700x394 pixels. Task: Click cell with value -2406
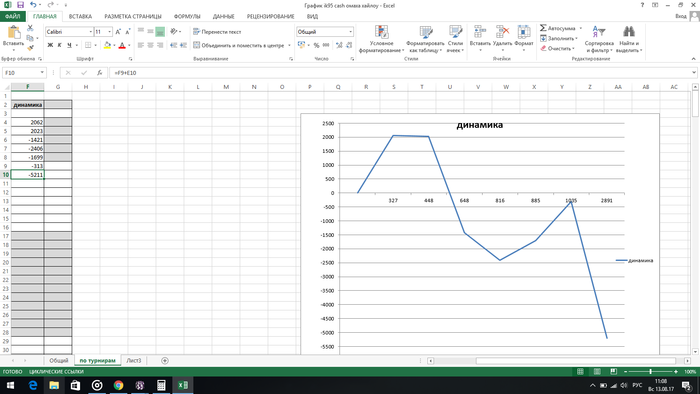tap(27, 148)
